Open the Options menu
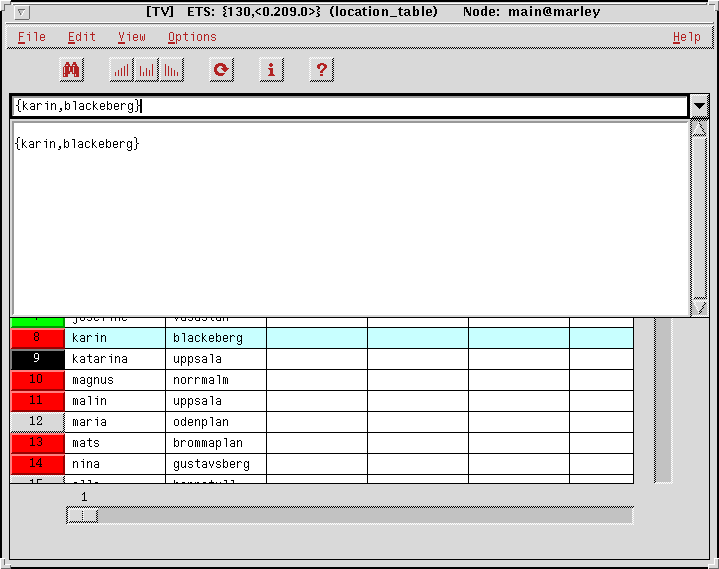The height and width of the screenshot is (569, 719). tap(192, 37)
